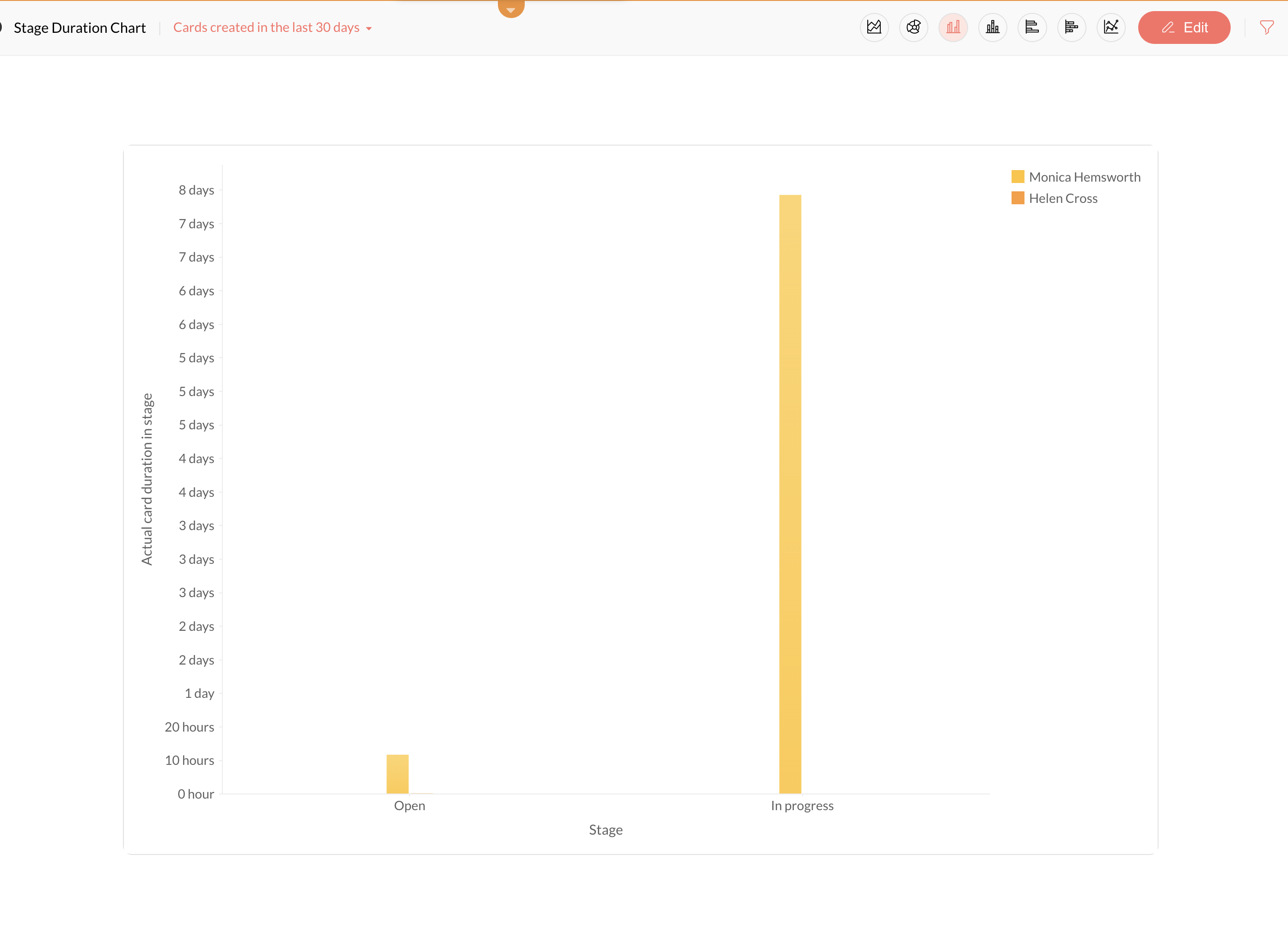Select the horizontal bar chart icon
The width and height of the screenshot is (1288, 934).
point(1032,27)
